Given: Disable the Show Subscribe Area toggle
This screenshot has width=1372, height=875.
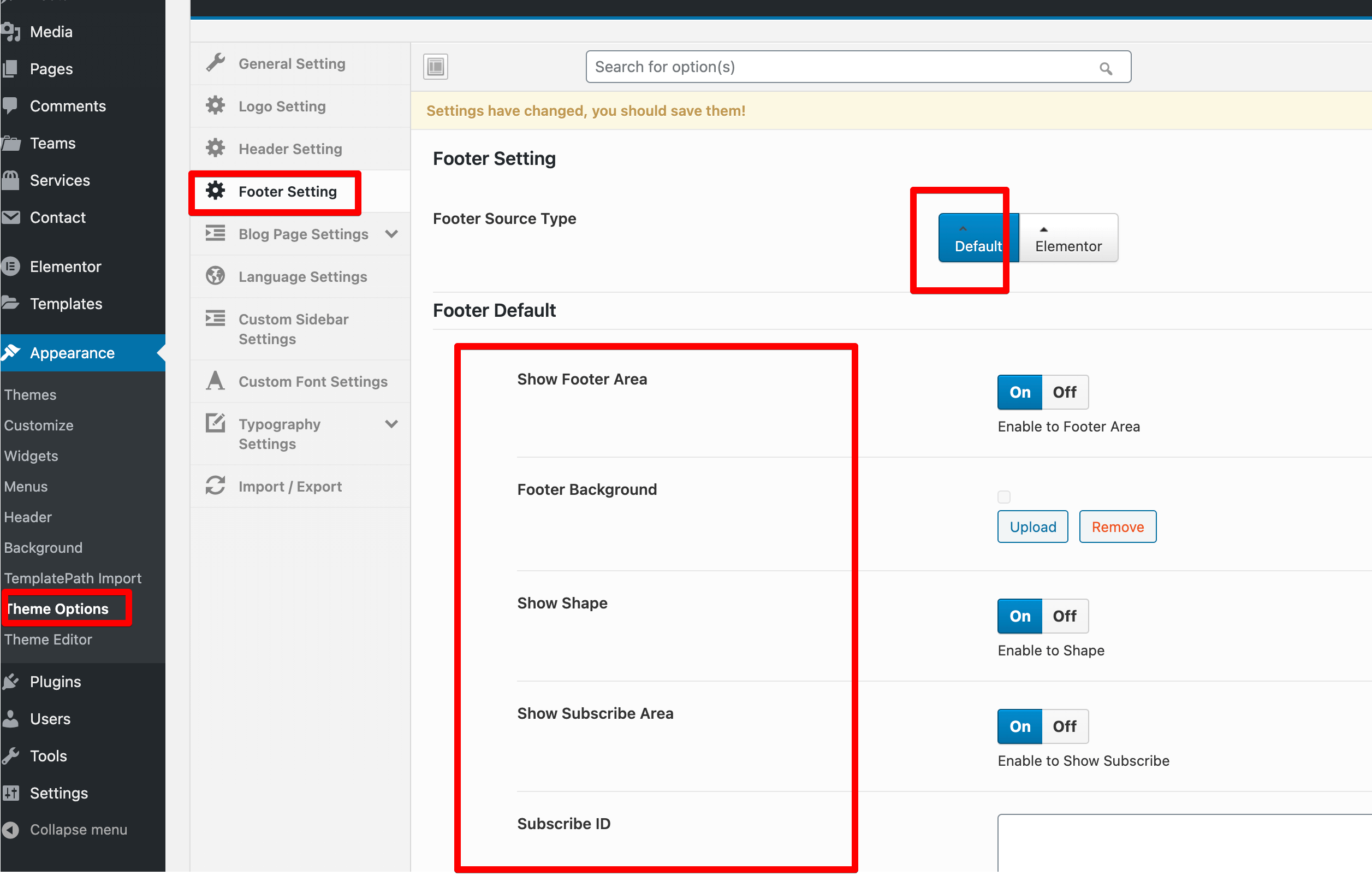Looking at the screenshot, I should point(1064,726).
